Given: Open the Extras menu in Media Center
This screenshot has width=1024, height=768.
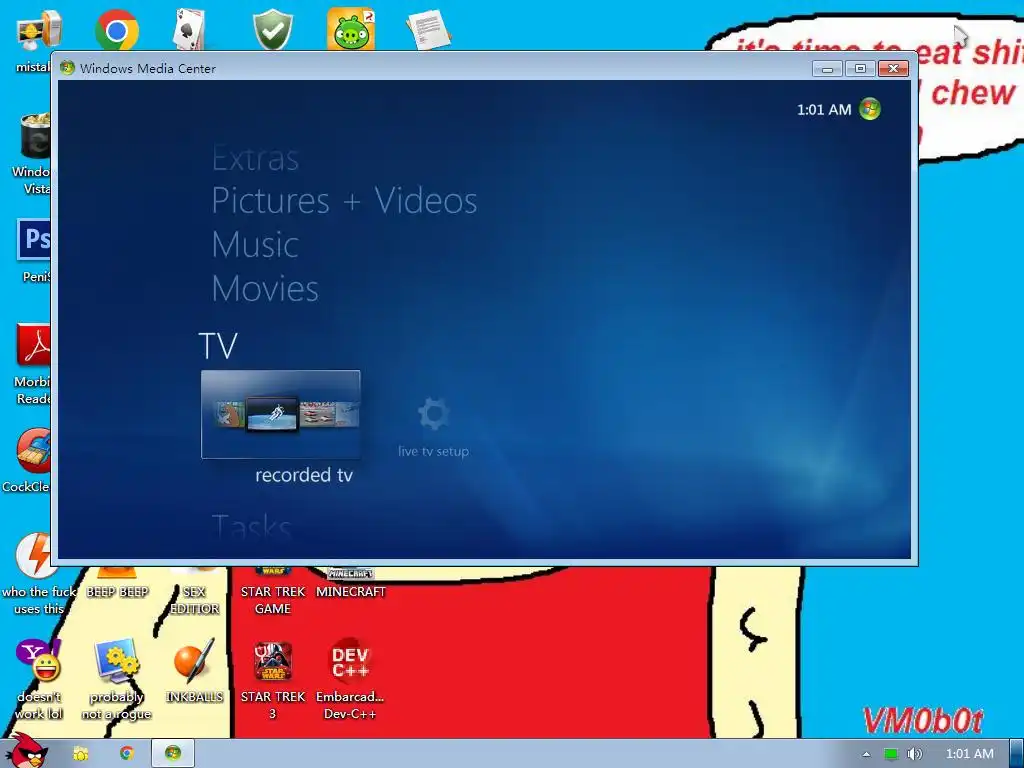Looking at the screenshot, I should coord(255,158).
